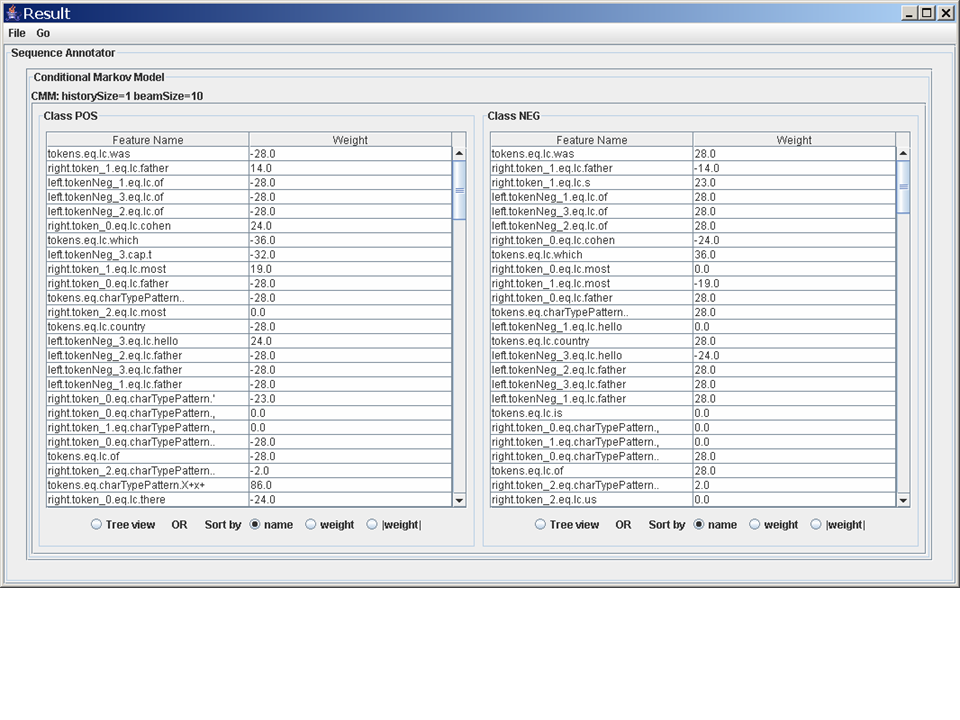Sort Class NEG by absolute weight

[816, 524]
